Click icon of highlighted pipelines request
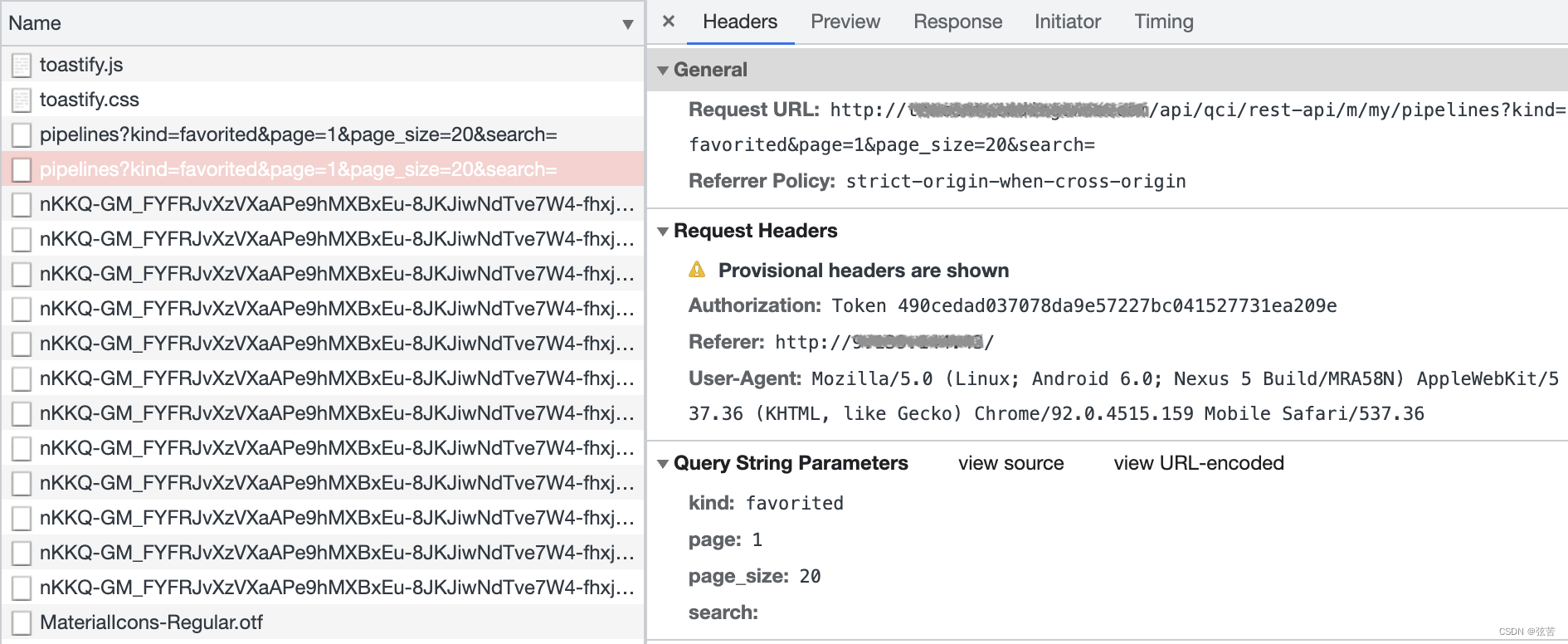1568x644 pixels. [22, 169]
